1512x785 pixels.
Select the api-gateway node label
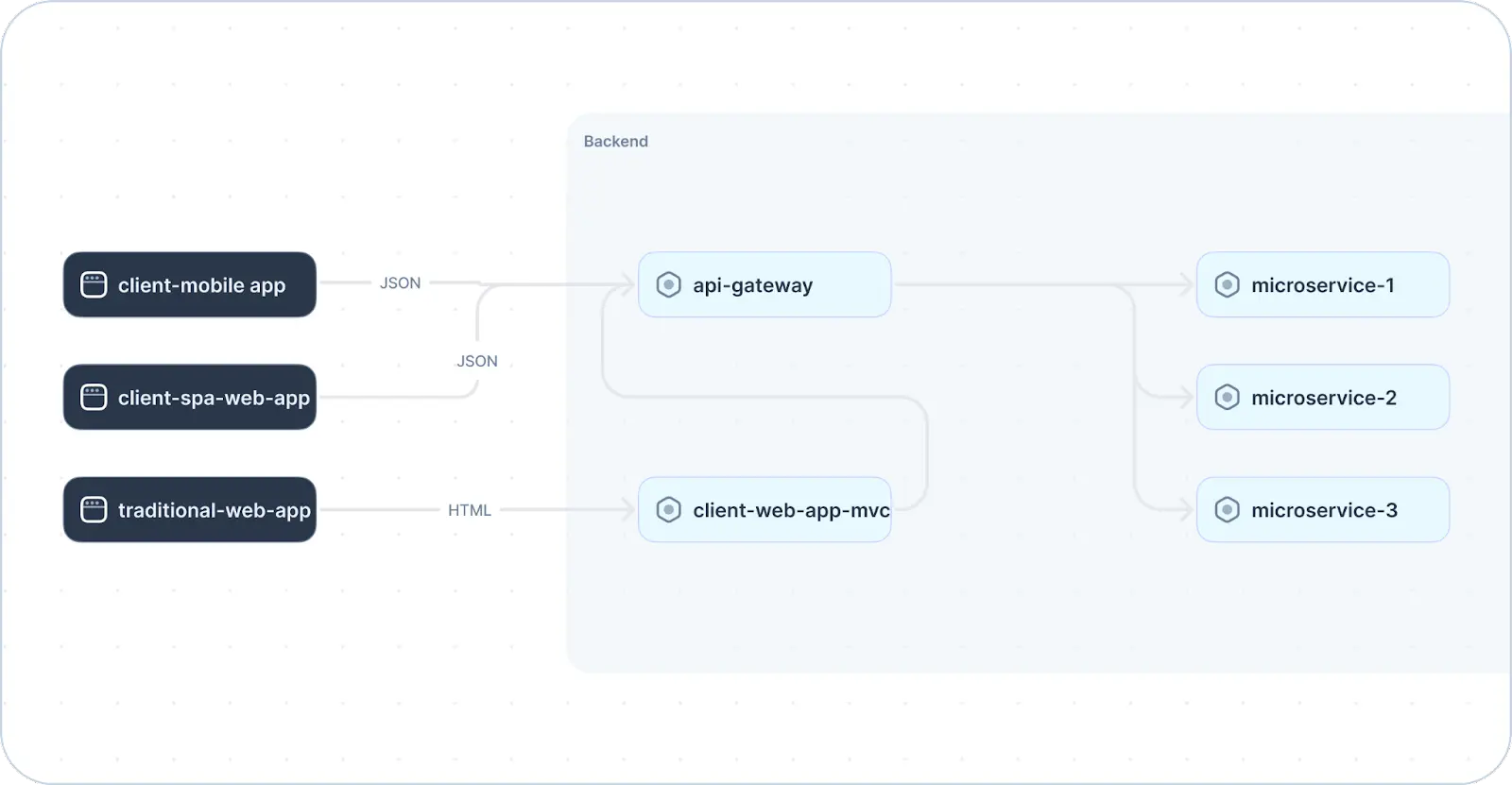click(x=752, y=285)
